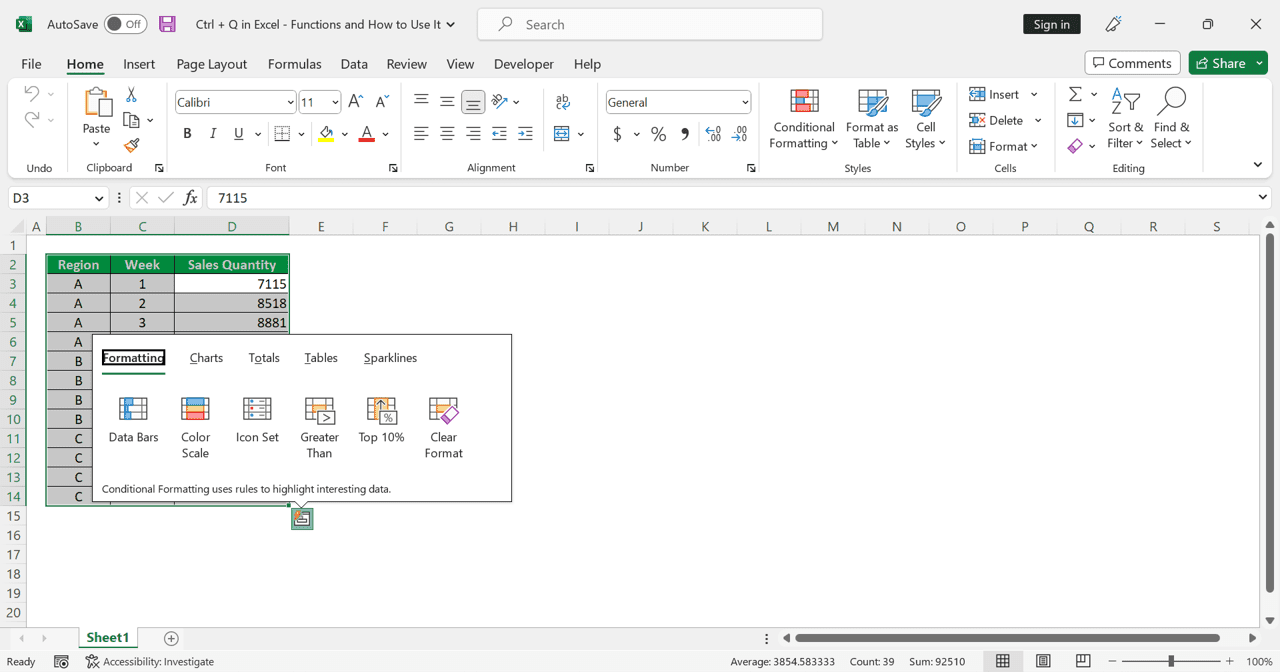Screen dimensions: 1280x672
Task: Click Insert Function fx icon
Action: click(x=190, y=198)
